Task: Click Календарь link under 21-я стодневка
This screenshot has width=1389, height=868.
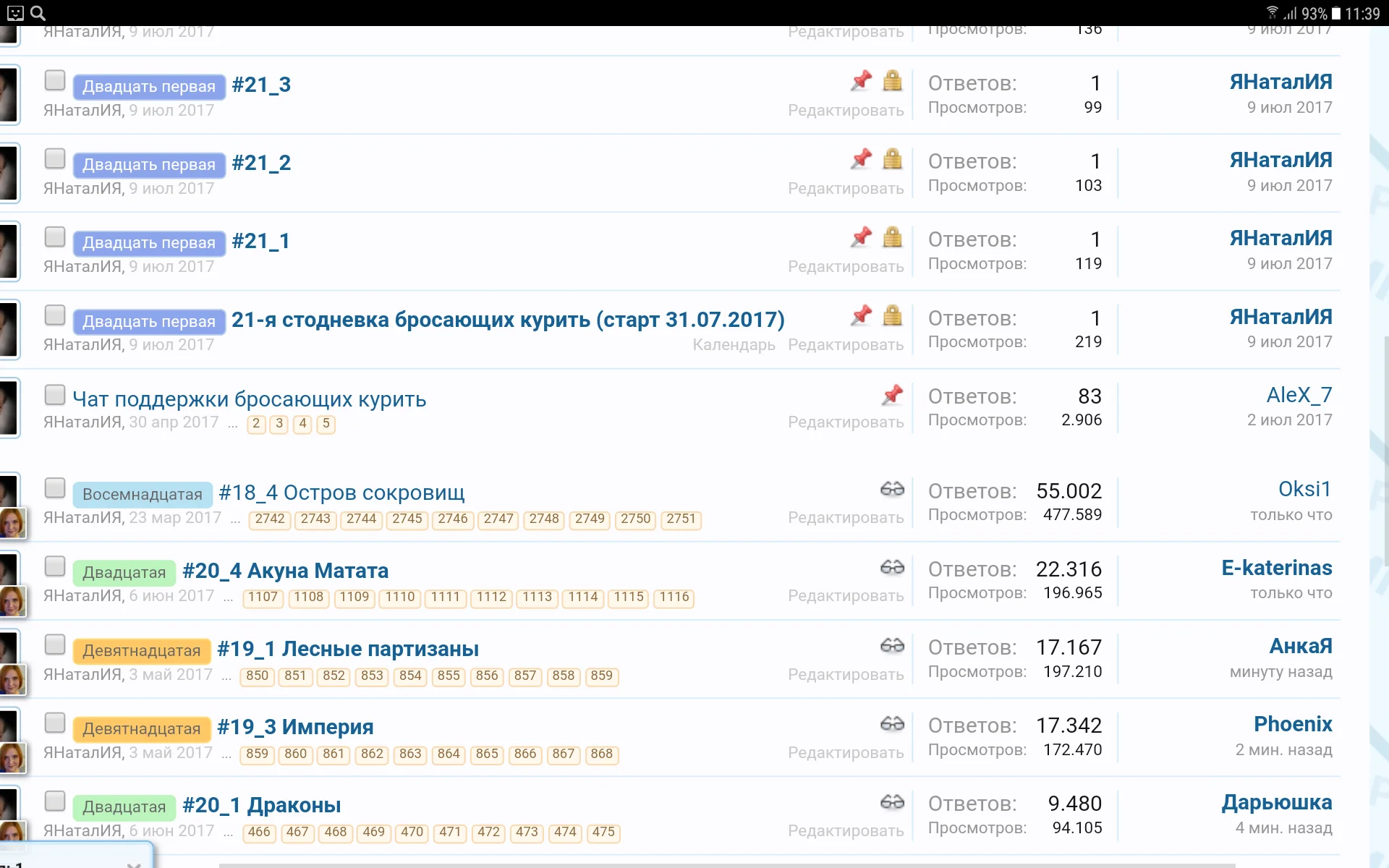Action: [734, 345]
